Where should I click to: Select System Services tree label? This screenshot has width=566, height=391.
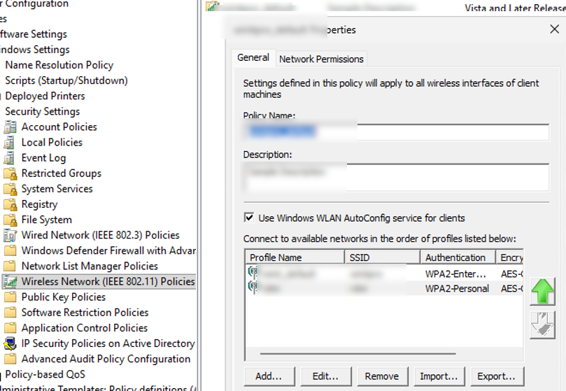(x=57, y=189)
